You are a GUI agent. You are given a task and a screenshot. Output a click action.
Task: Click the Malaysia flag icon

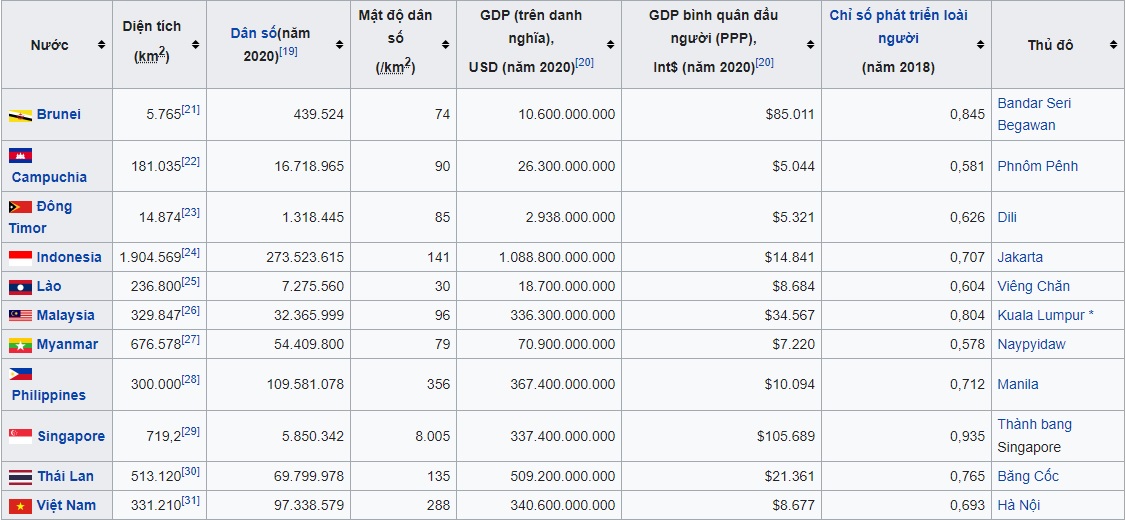coord(20,315)
